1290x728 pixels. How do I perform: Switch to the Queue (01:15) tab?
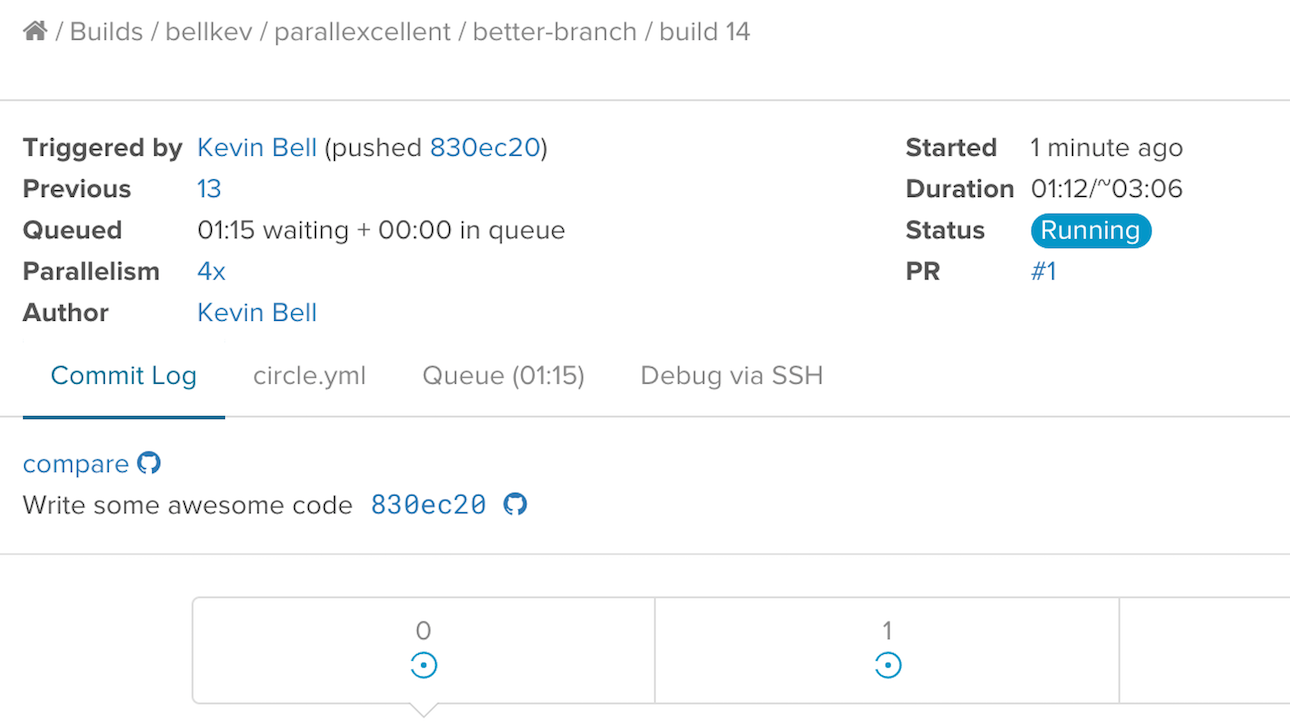pos(503,376)
